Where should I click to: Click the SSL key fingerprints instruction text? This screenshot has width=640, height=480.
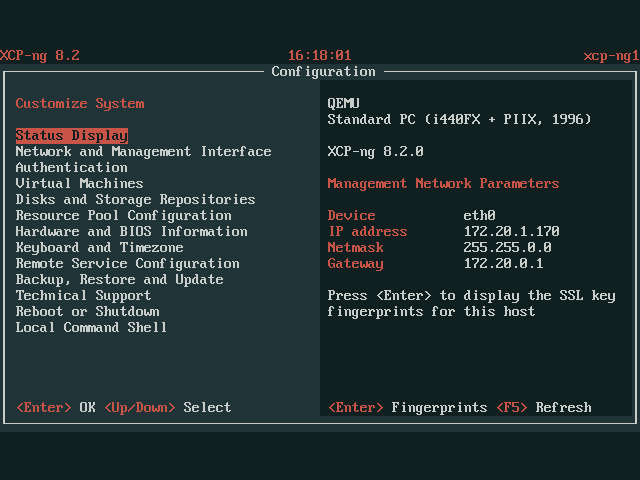471,303
